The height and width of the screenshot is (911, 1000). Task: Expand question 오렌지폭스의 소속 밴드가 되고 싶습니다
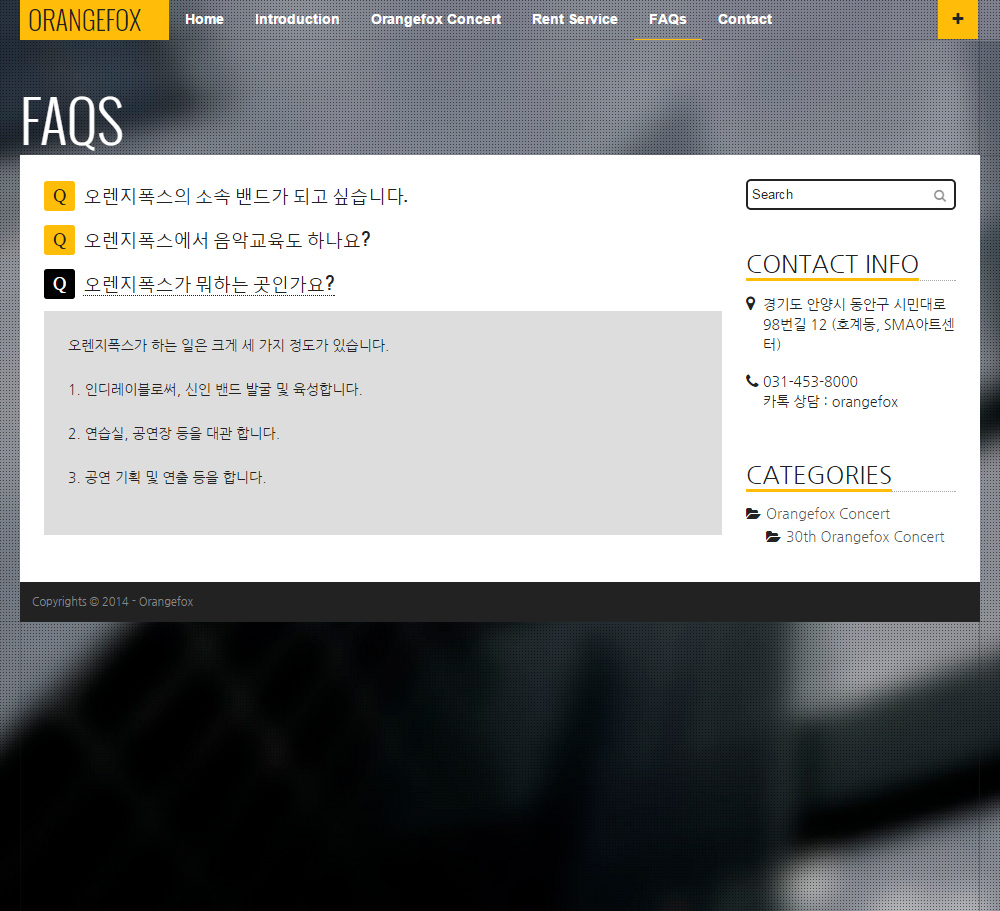pos(246,196)
